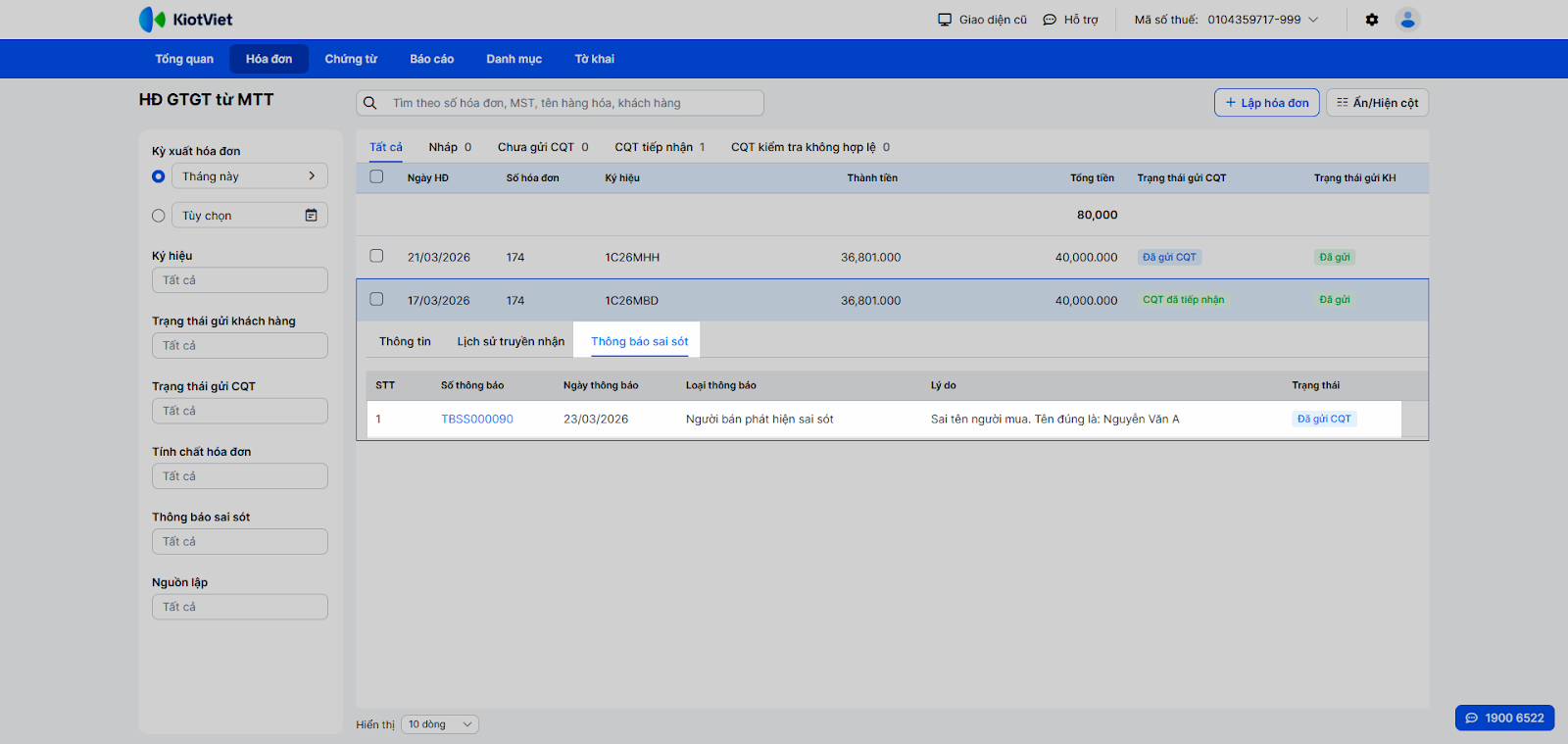1568x744 pixels.
Task: Open Thông báo sai sót filter
Action: (x=240, y=542)
